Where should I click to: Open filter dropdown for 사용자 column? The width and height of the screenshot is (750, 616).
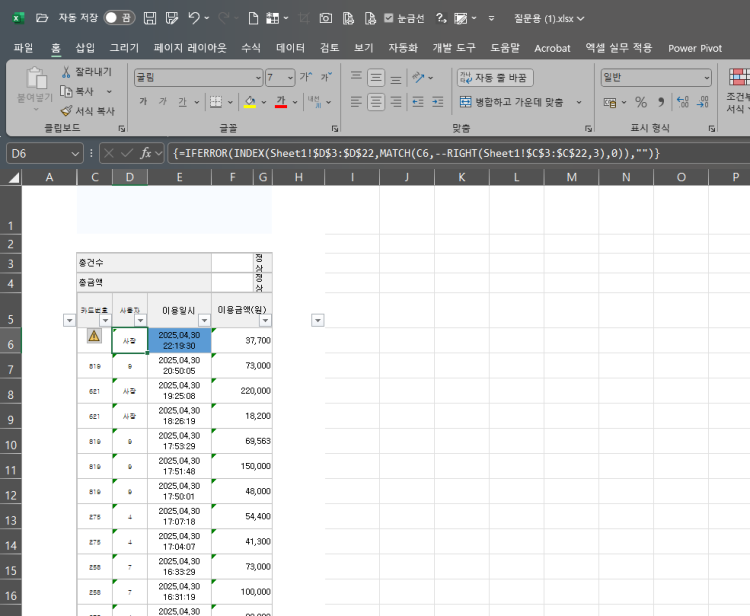tap(141, 320)
